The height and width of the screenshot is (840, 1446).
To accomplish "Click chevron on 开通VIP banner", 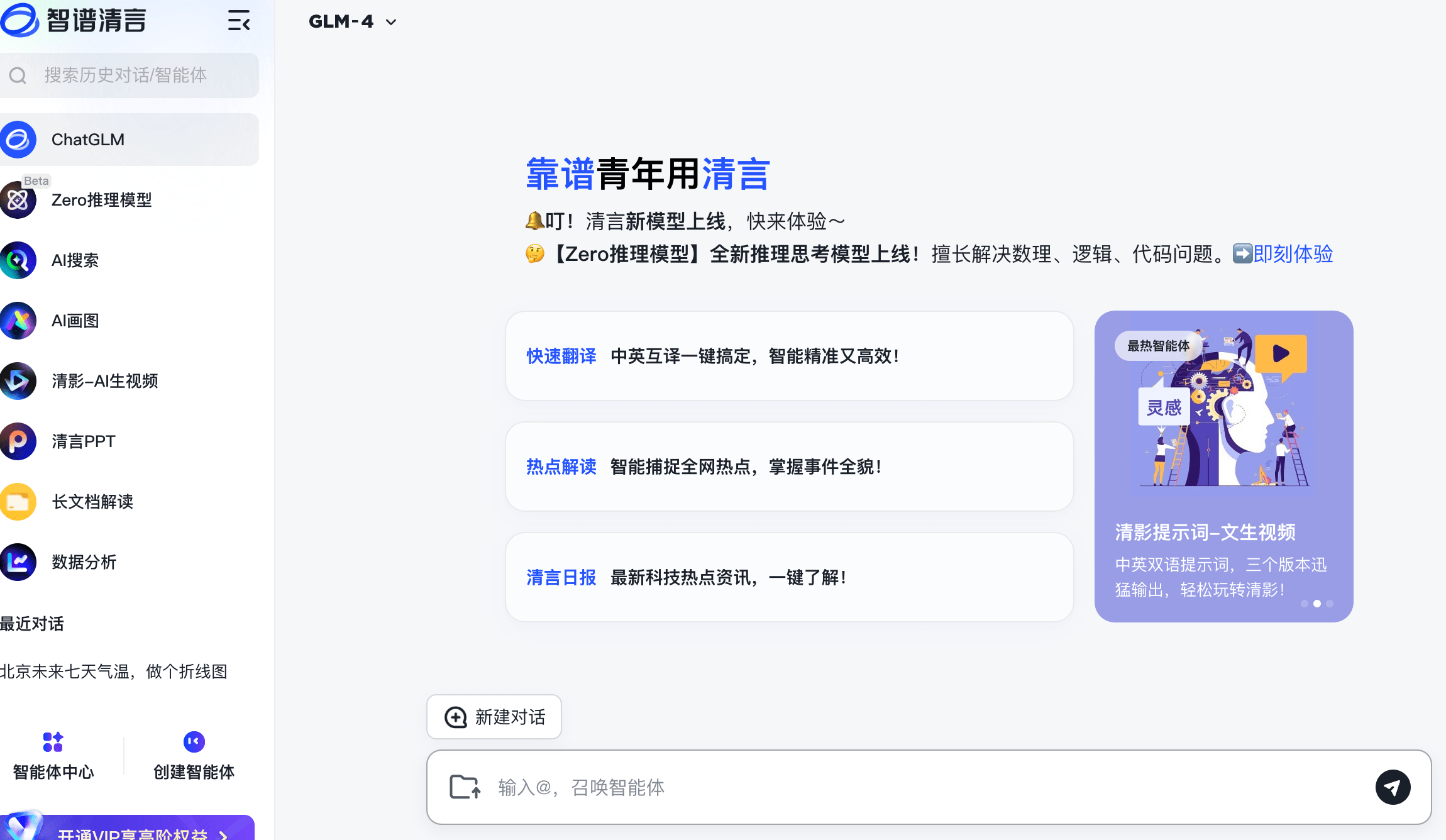I will pyautogui.click(x=223, y=835).
